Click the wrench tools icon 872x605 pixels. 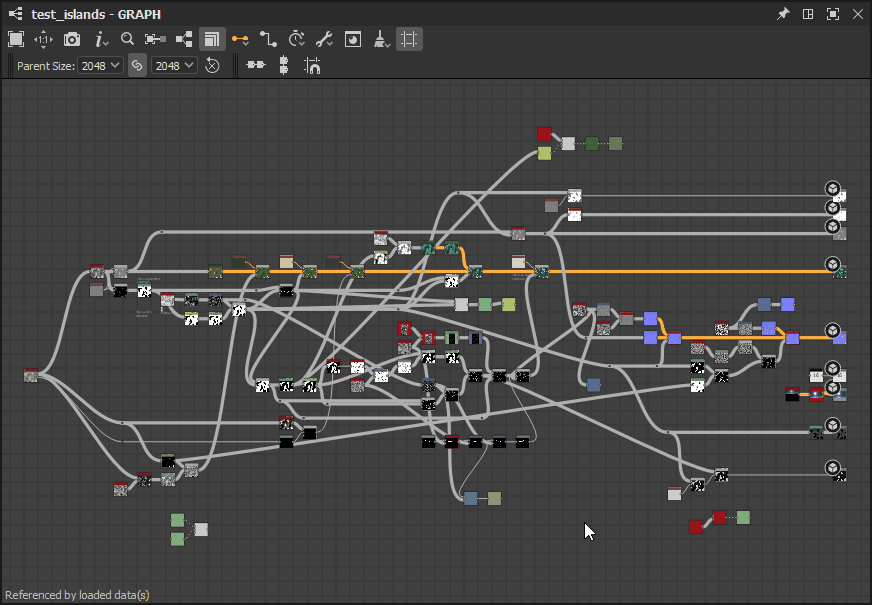click(325, 39)
